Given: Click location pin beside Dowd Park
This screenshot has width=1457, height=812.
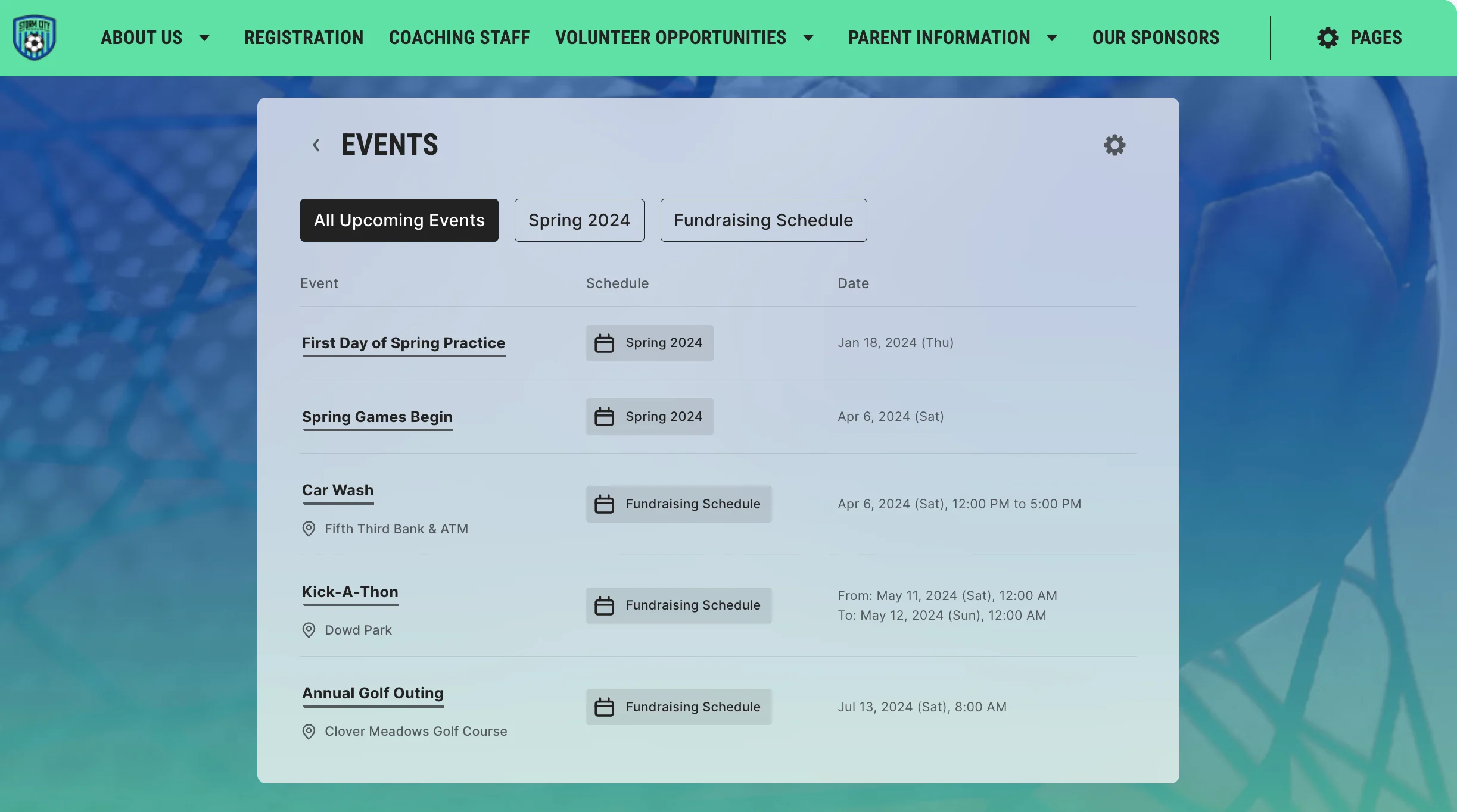Looking at the screenshot, I should pyautogui.click(x=309, y=630).
